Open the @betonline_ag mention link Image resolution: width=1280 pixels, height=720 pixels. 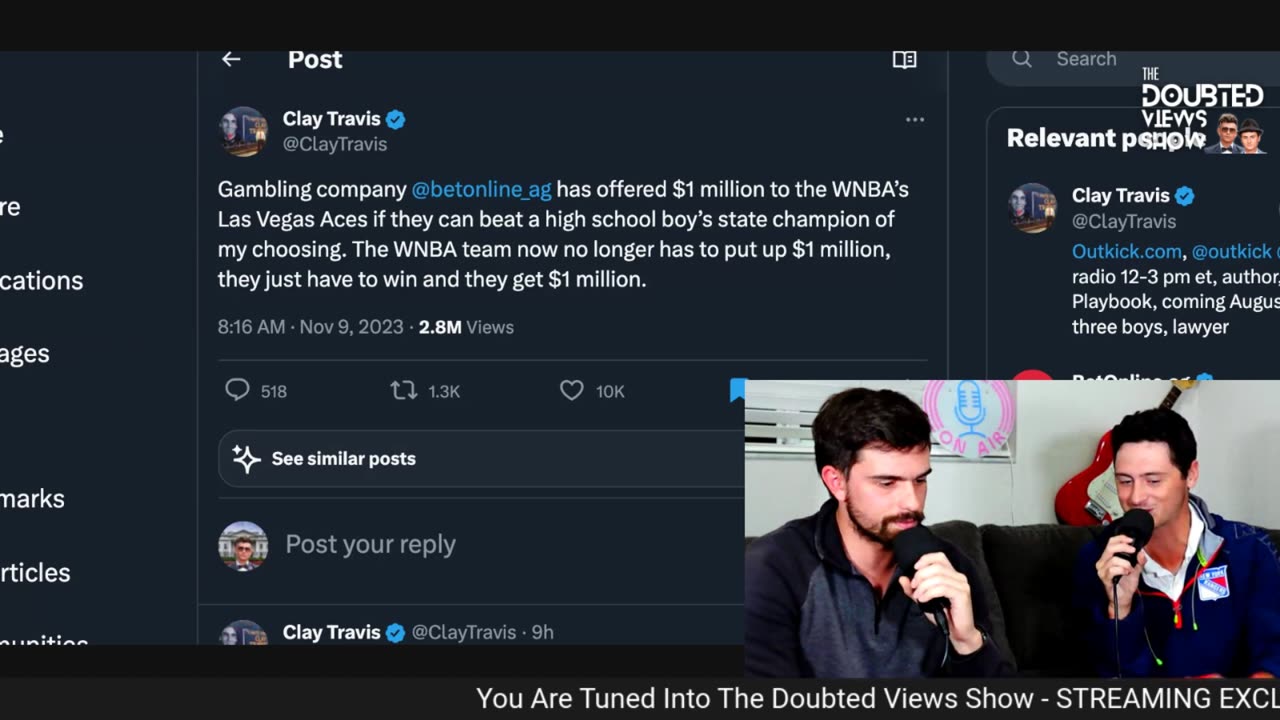pos(481,189)
